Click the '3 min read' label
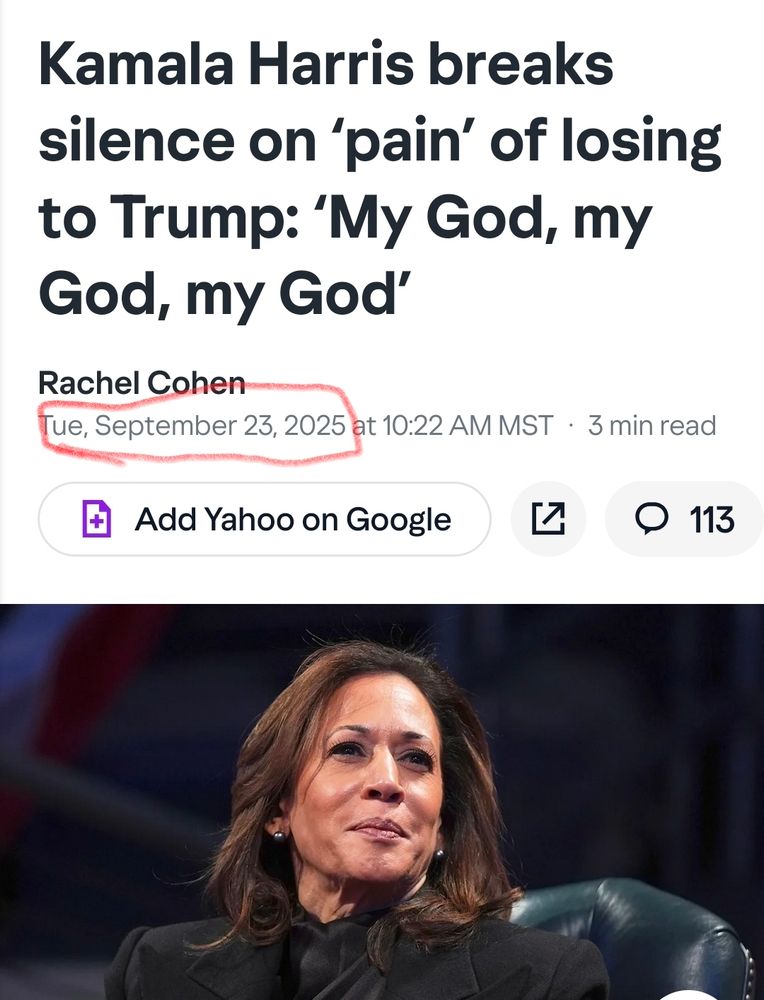Image resolution: width=764 pixels, height=1000 pixels. (x=651, y=425)
